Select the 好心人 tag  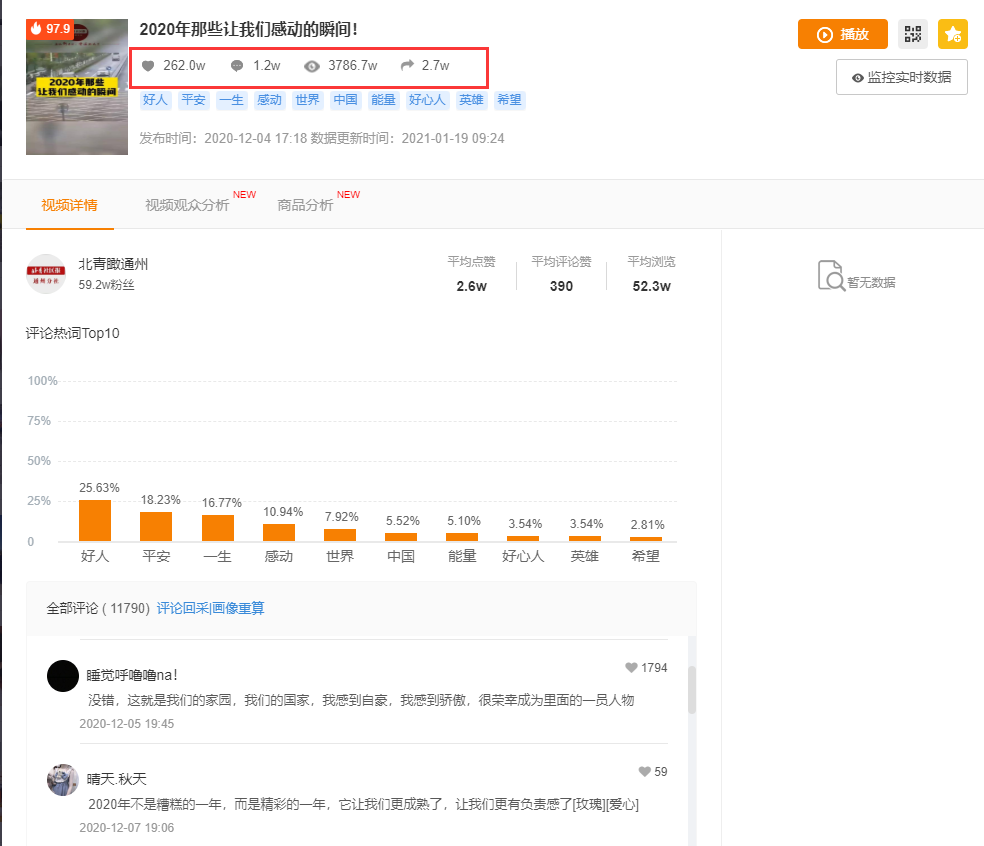[427, 100]
